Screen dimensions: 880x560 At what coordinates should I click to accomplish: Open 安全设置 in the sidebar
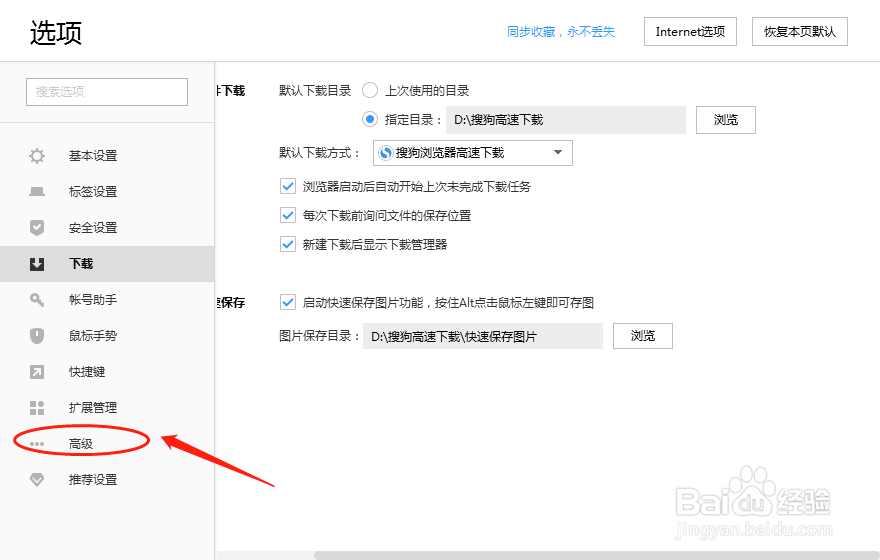pos(93,227)
